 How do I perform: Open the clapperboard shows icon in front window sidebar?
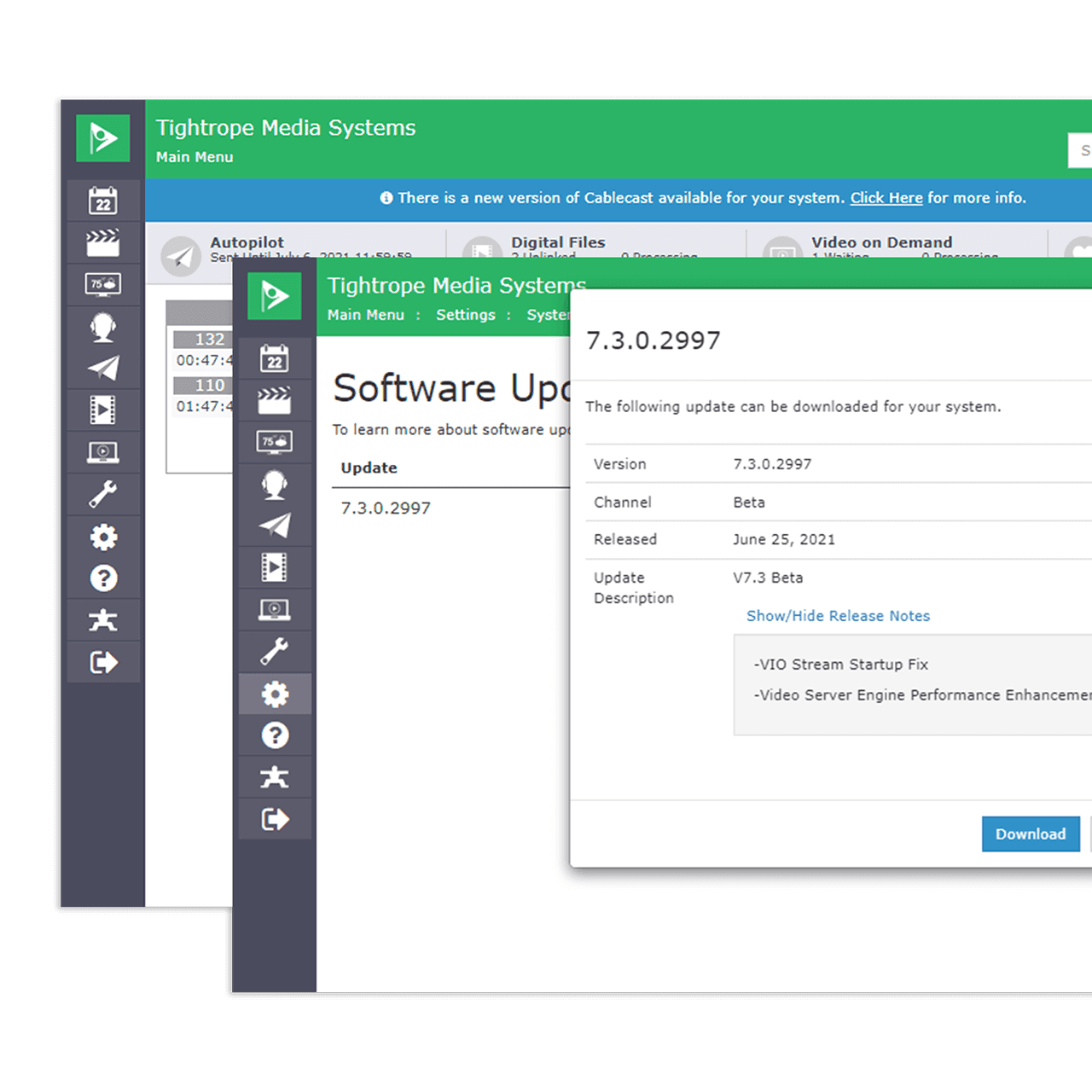pos(275,401)
